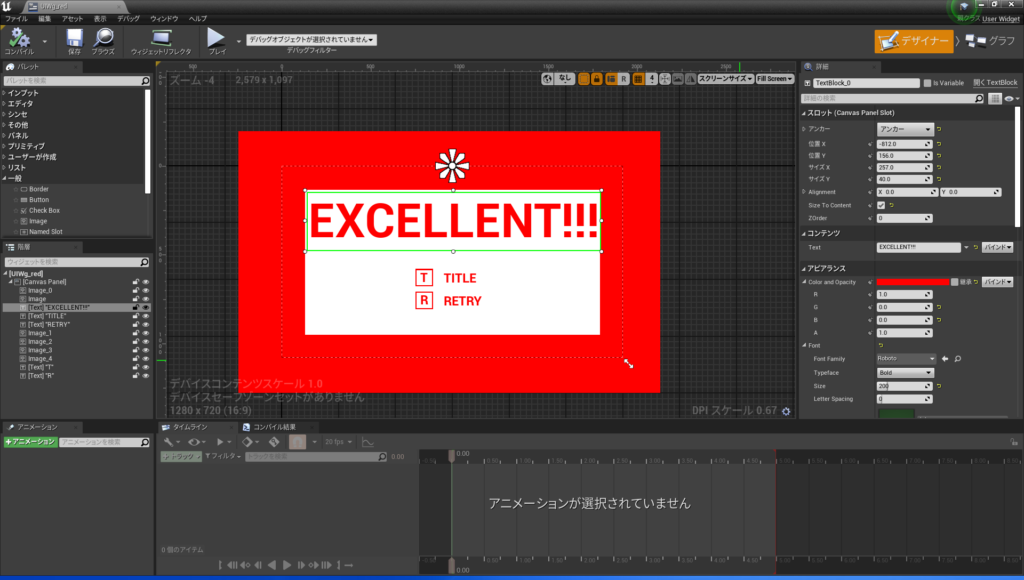This screenshot has height=580, width=1024.
Task: Click the green +アニメーション button
Action: pyautogui.click(x=30, y=441)
